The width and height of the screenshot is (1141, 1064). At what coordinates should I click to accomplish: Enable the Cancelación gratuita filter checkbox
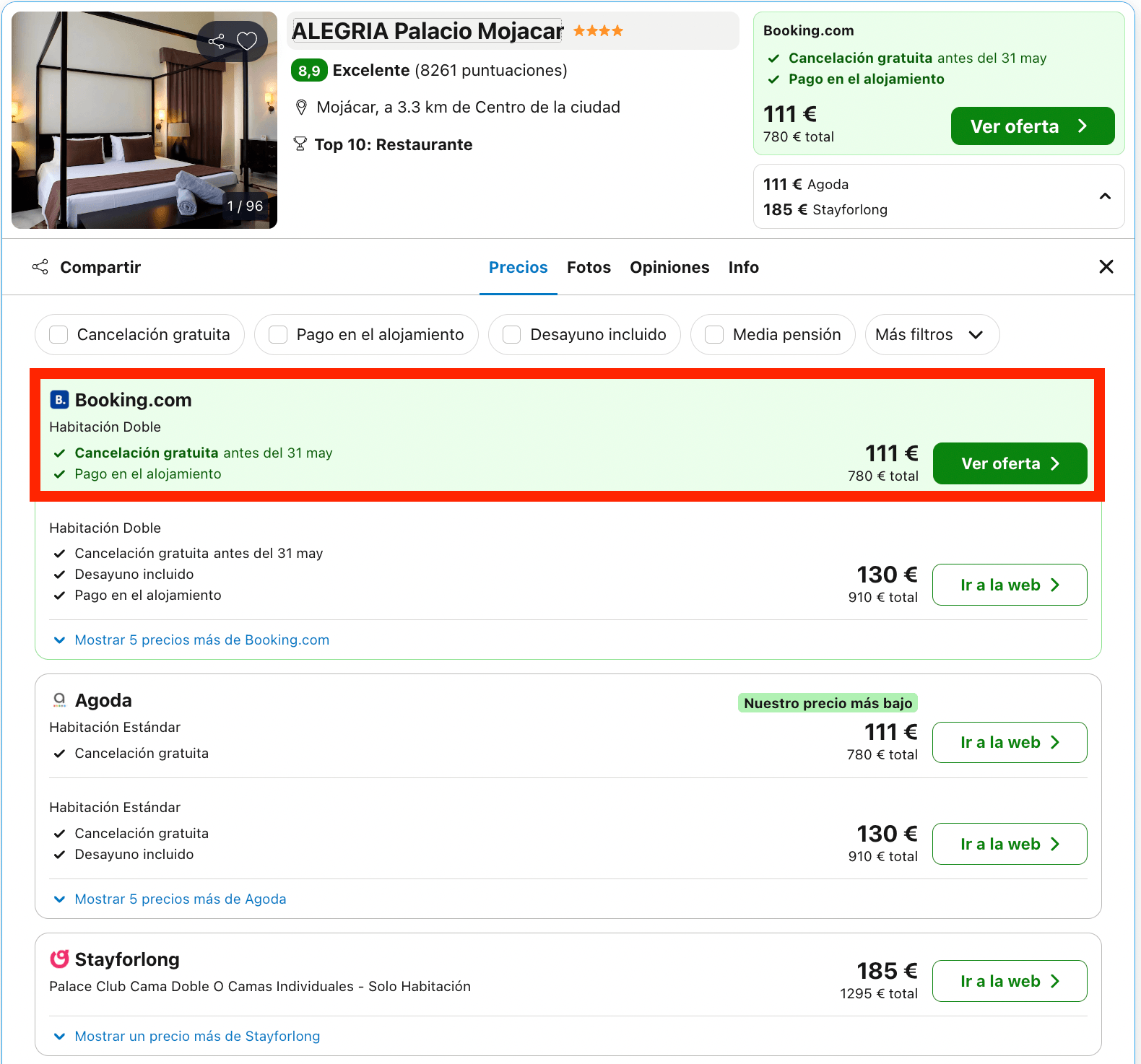[x=58, y=335]
